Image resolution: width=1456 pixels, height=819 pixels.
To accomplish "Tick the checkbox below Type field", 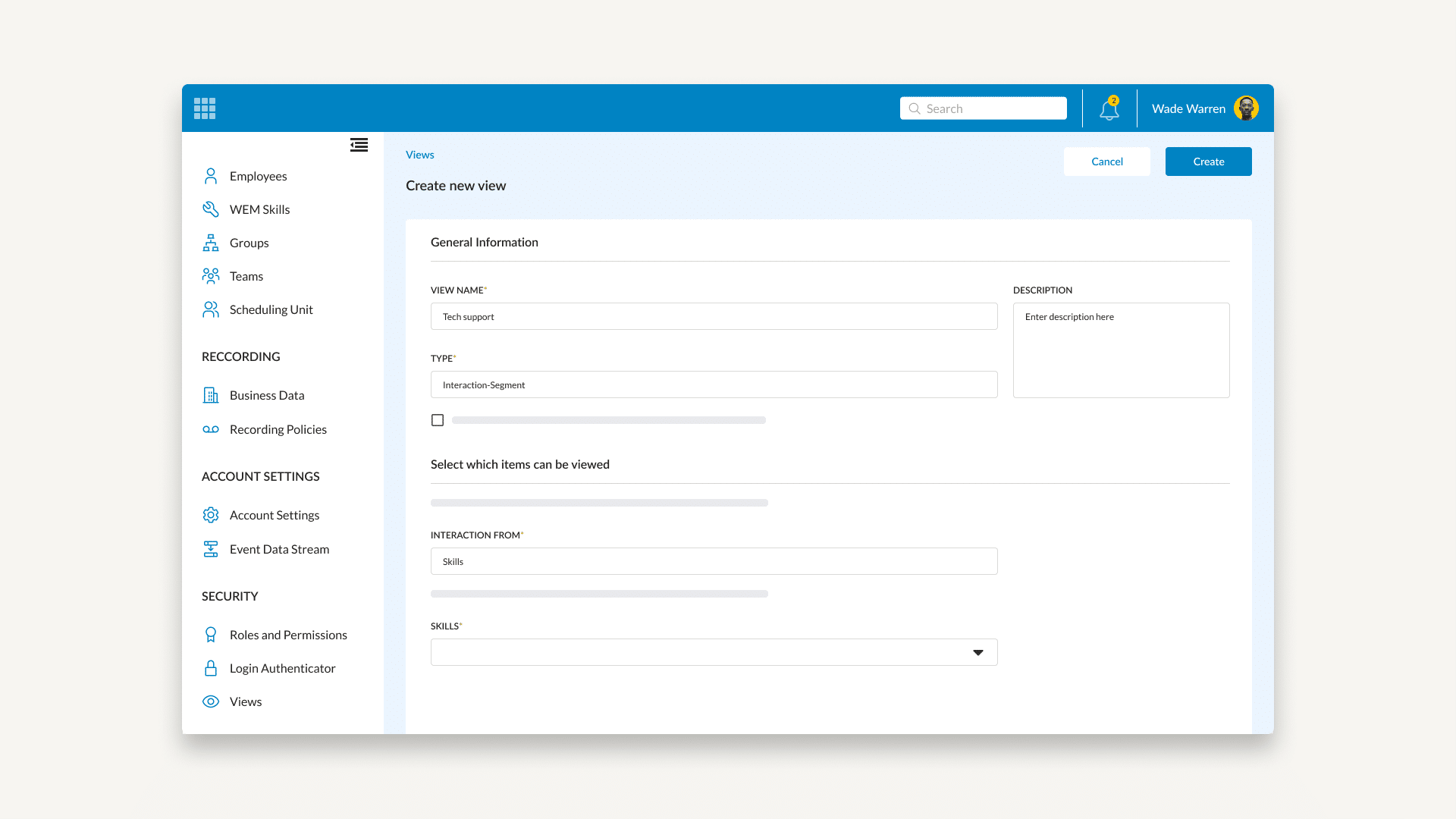I will (x=438, y=420).
